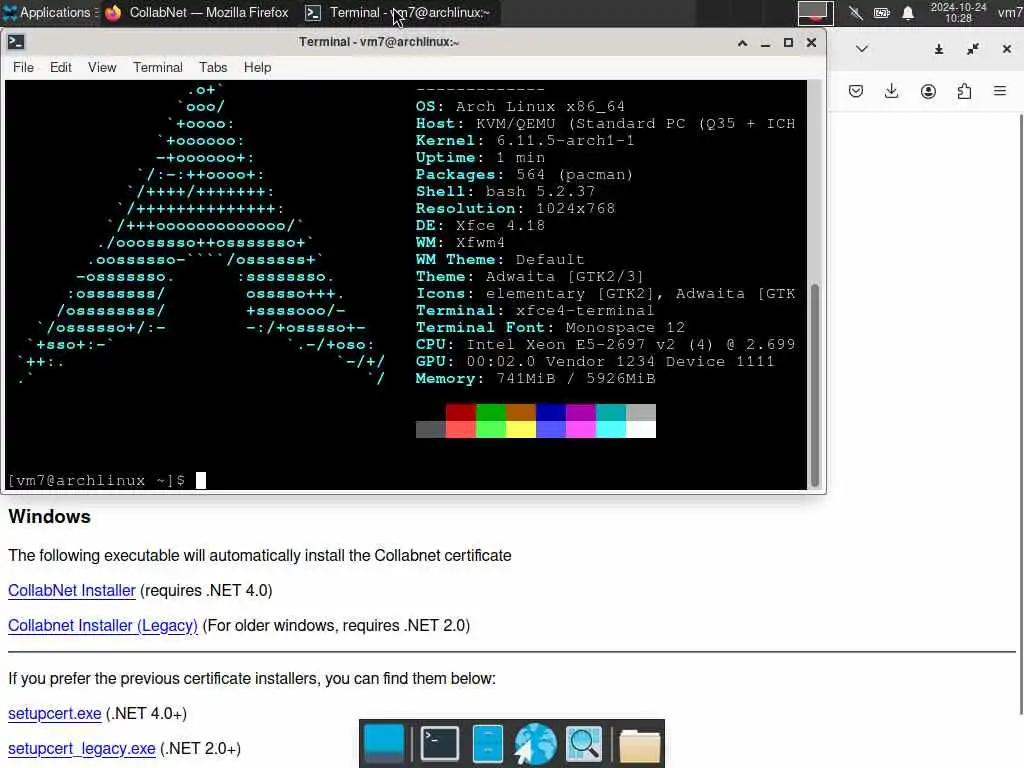Click the Save to Pocket icon in Firefox
Image resolution: width=1024 pixels, height=768 pixels.
(x=856, y=91)
